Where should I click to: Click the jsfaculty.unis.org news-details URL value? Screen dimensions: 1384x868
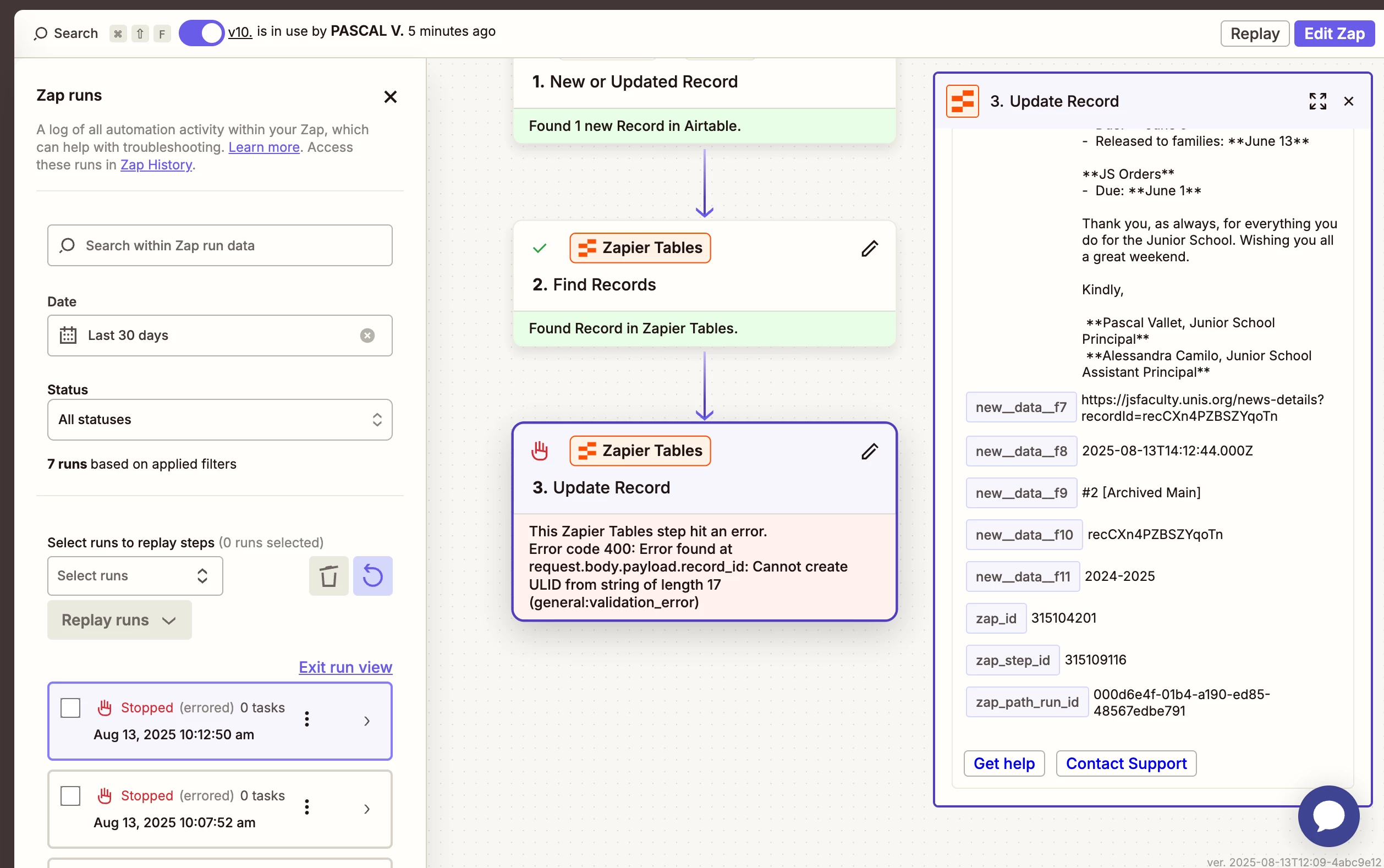(x=1202, y=408)
